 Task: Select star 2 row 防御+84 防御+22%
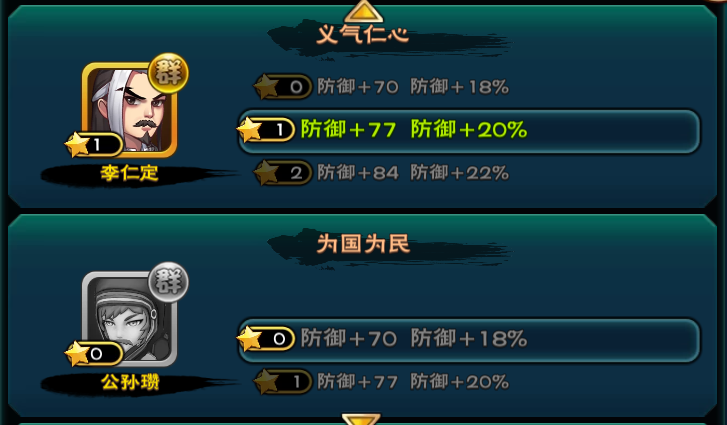(x=381, y=173)
